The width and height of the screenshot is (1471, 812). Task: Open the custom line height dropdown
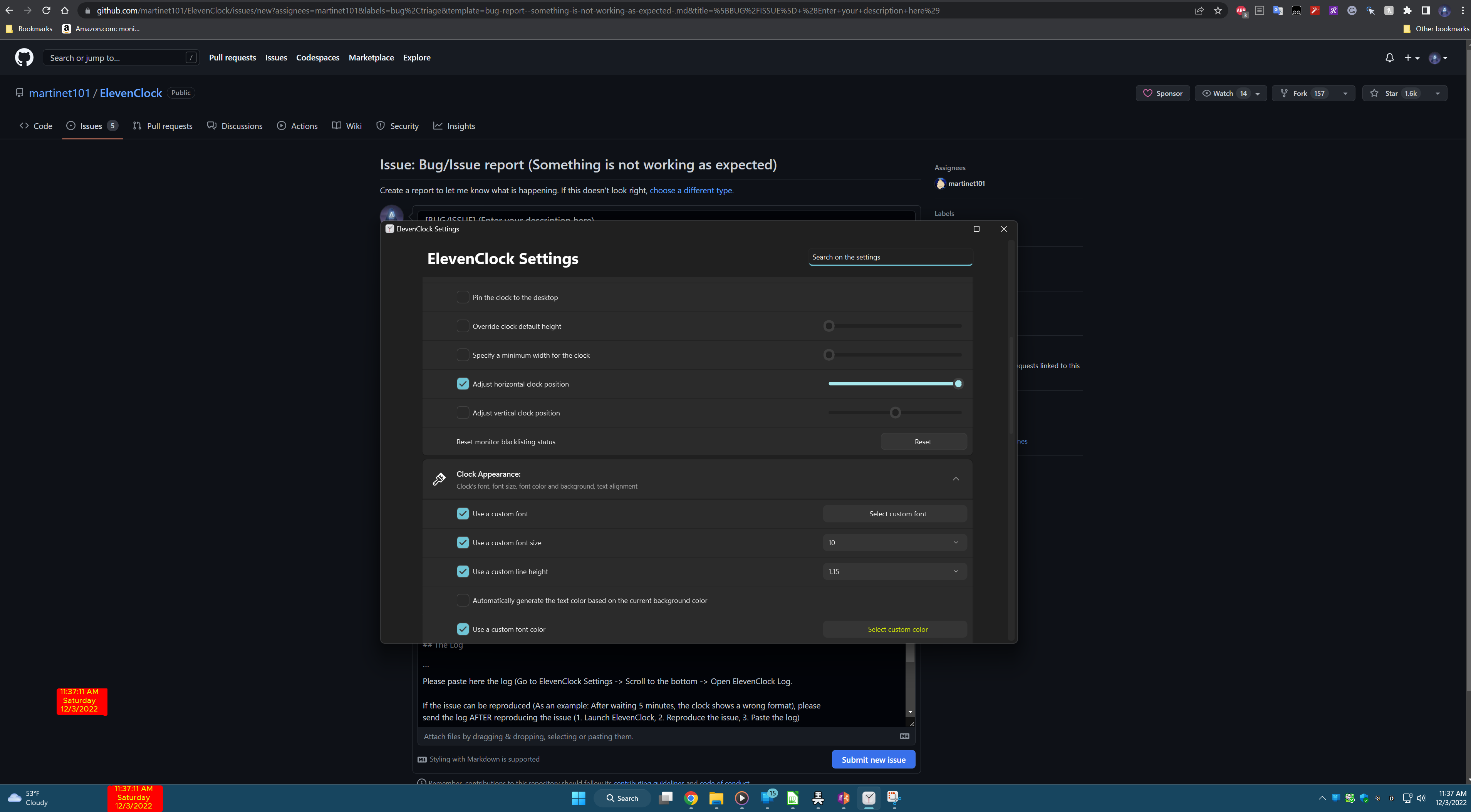coord(894,572)
